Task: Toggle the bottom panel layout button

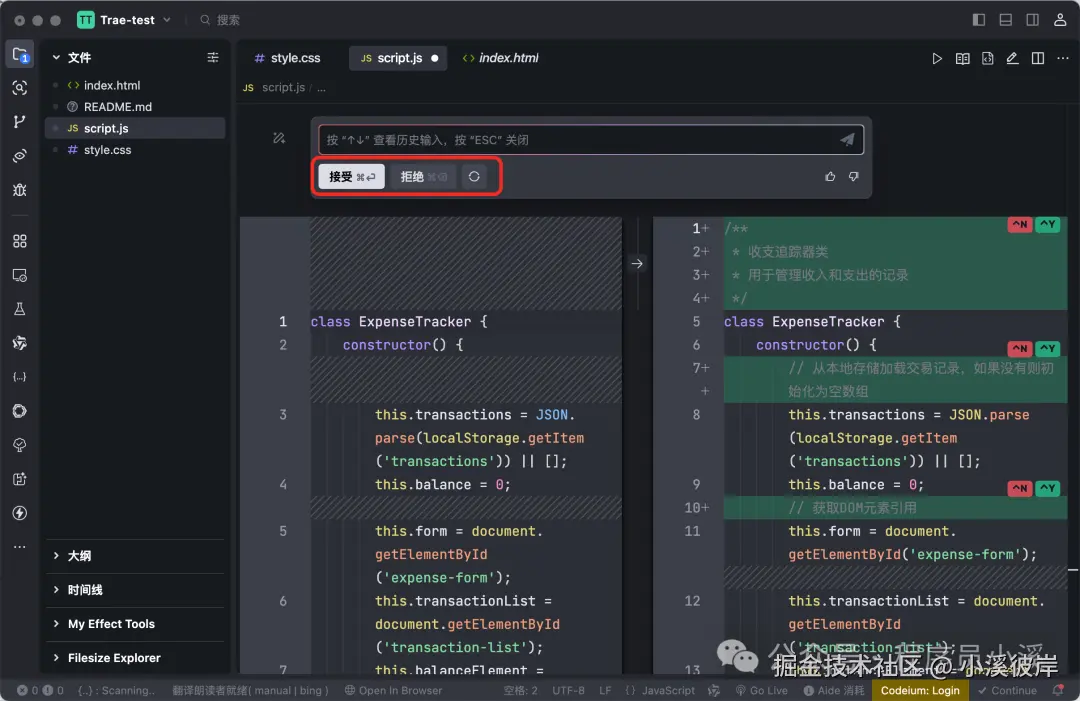Action: [1006, 20]
